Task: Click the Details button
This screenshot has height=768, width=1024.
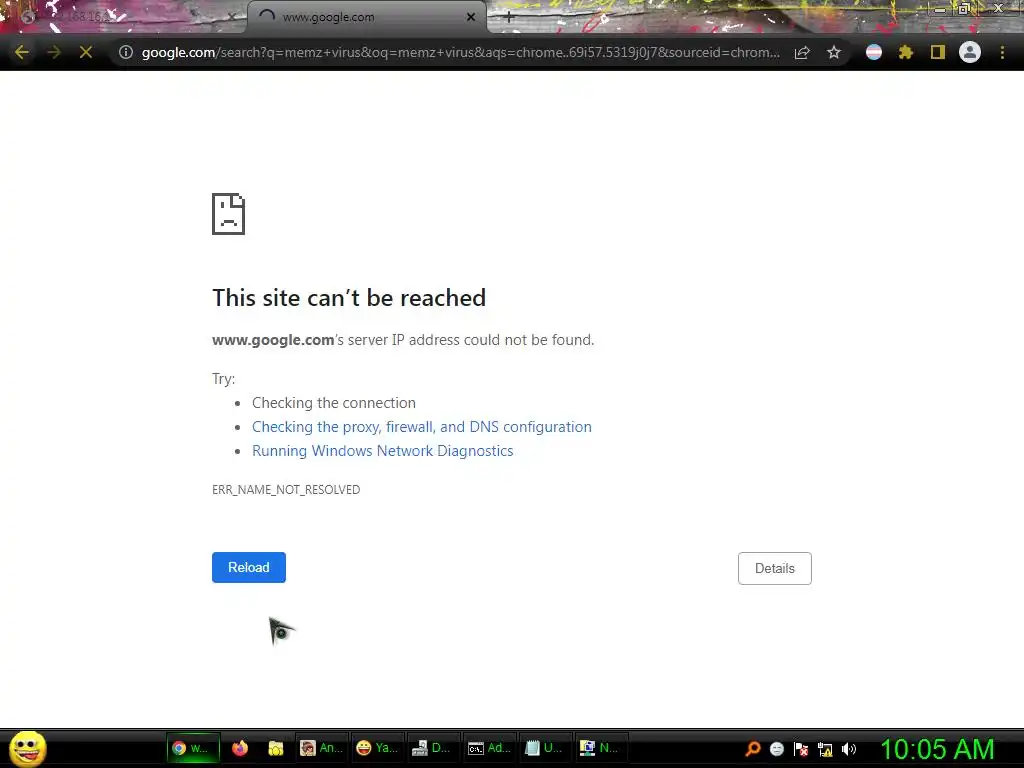Action: click(775, 568)
